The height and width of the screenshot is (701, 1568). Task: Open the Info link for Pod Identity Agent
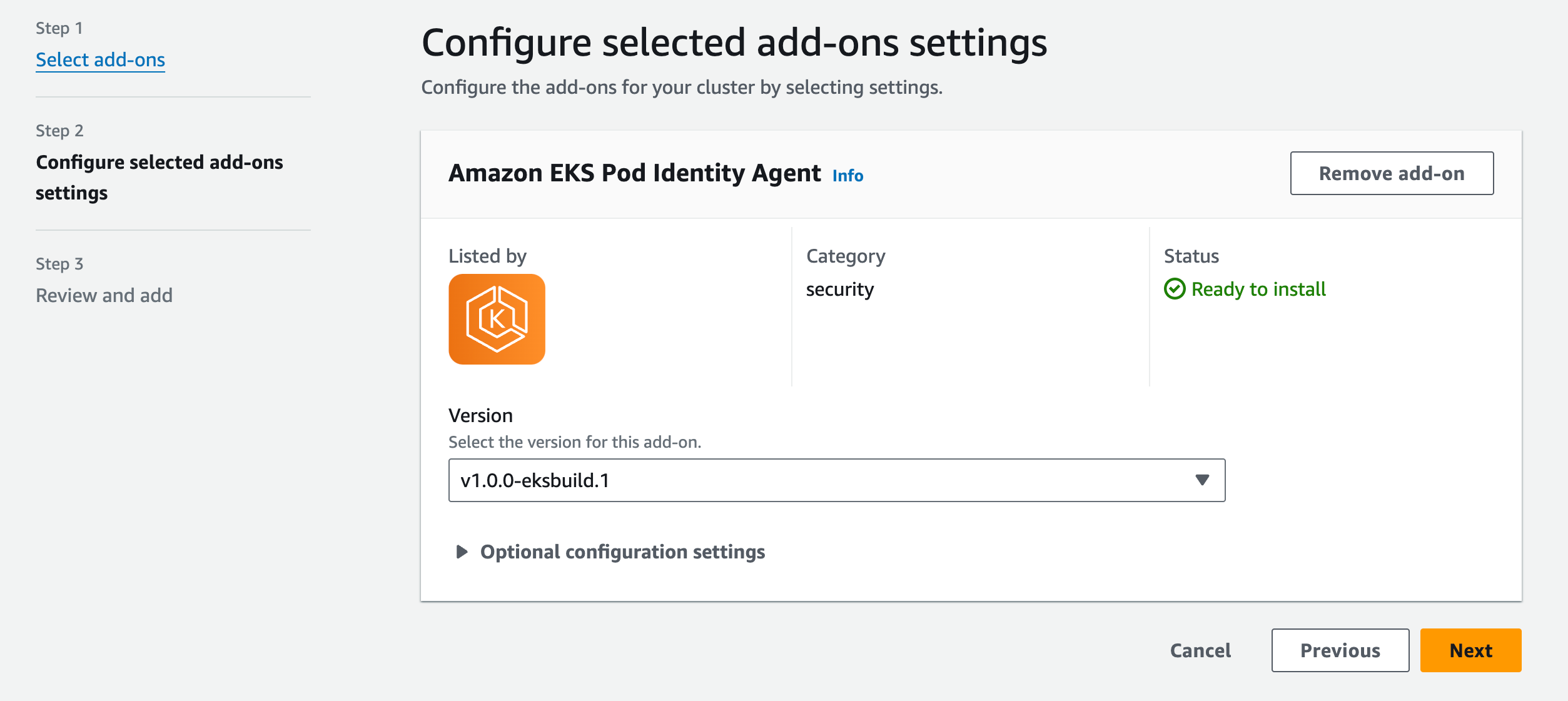click(847, 176)
